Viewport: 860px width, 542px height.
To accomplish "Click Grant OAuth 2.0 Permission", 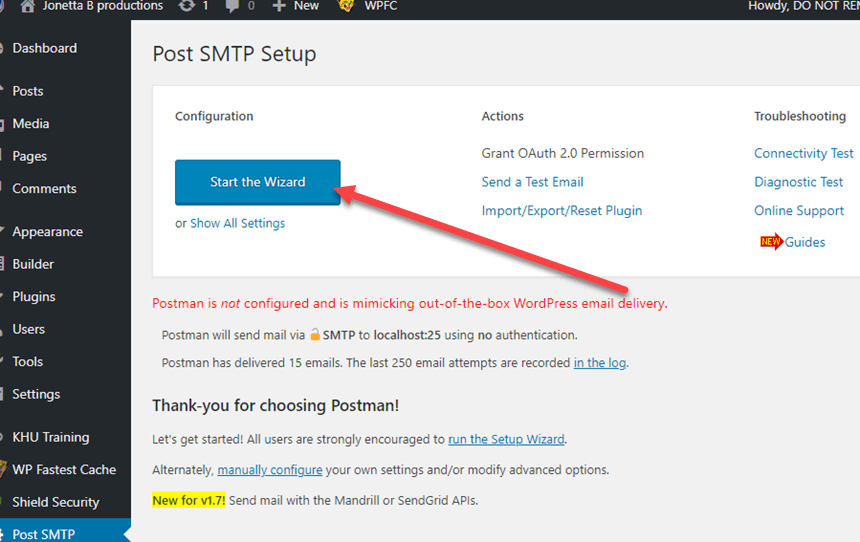I will (563, 153).
